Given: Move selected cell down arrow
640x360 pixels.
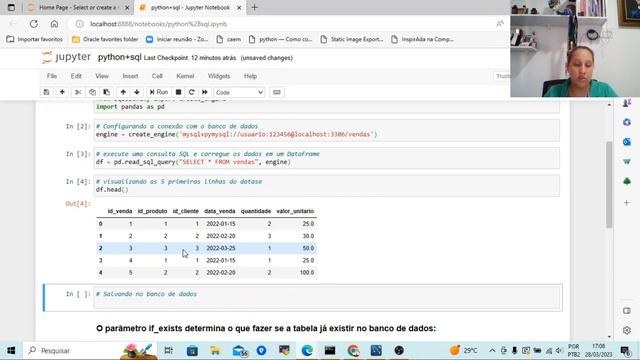Looking at the screenshot, I should pos(137,92).
